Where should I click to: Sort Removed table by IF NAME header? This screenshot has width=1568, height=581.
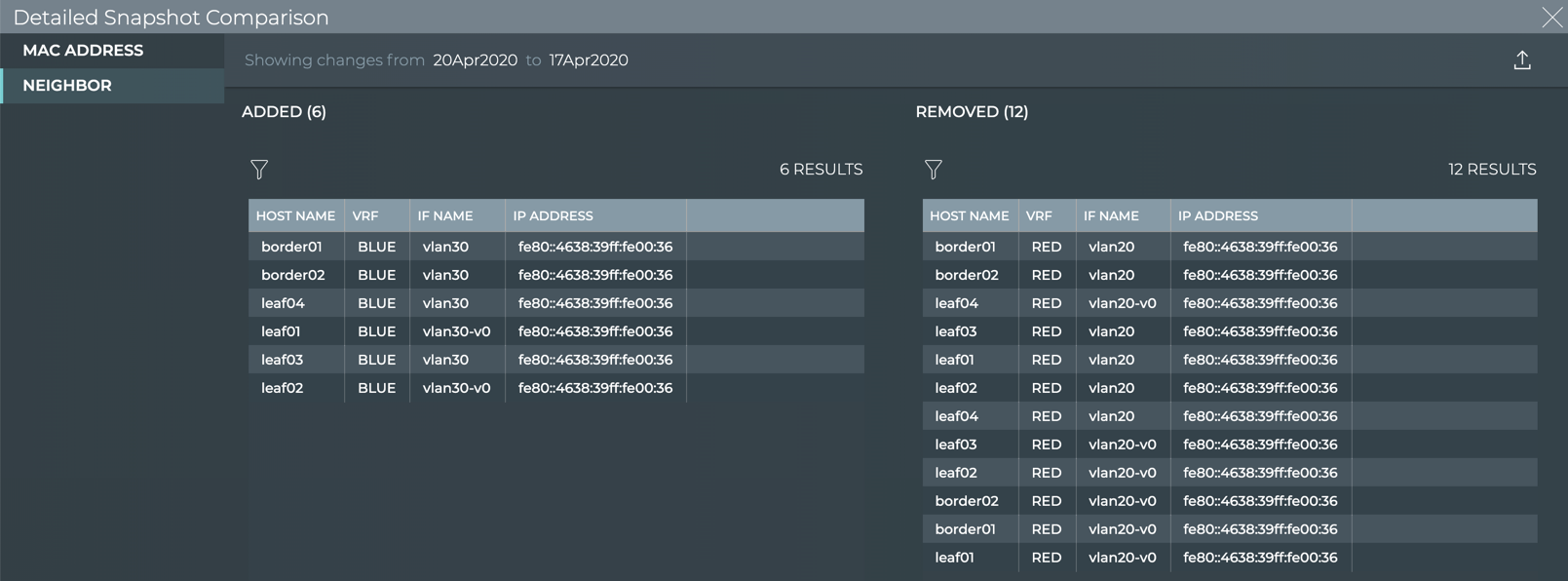coord(1111,216)
